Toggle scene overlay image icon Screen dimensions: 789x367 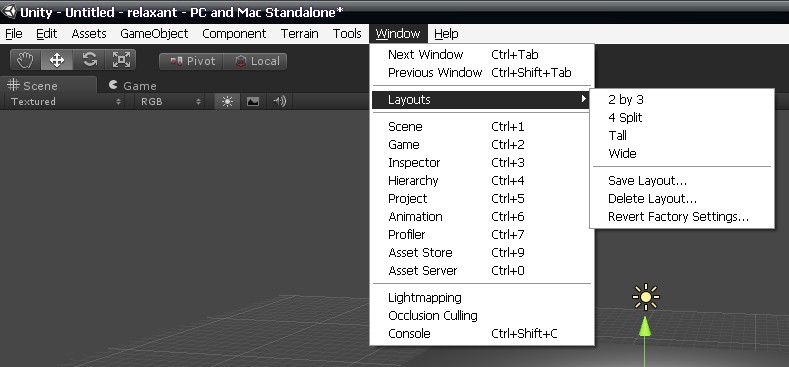coord(253,102)
